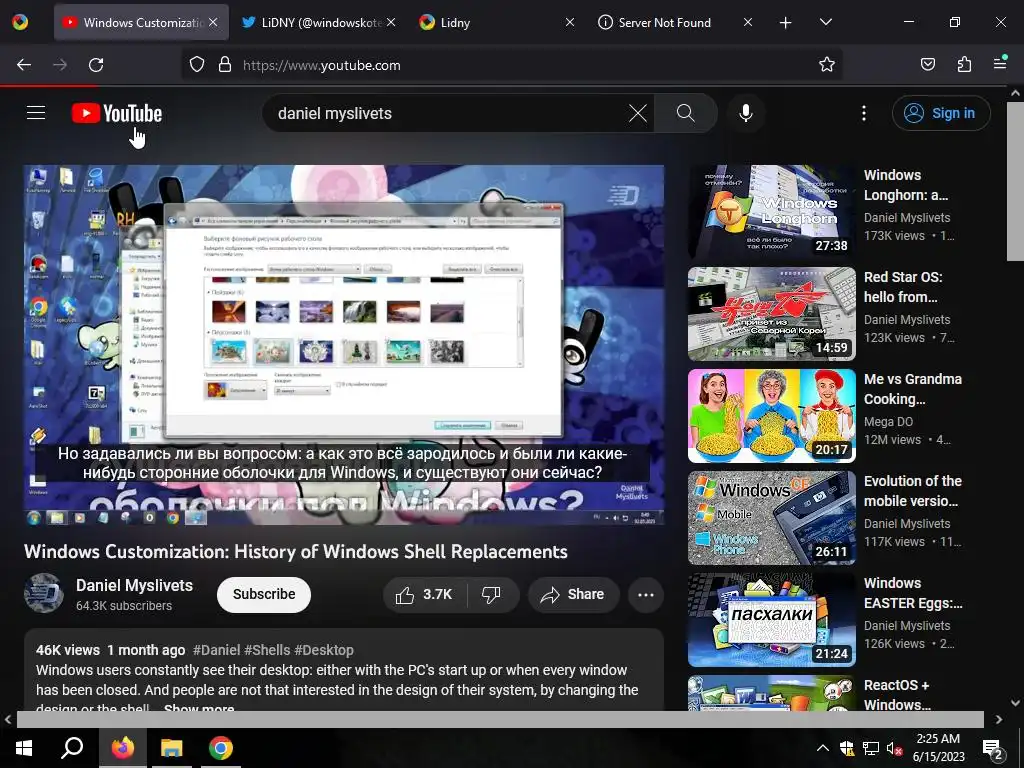Open the network tray icon
1024x768 pixels.
pos(870,748)
